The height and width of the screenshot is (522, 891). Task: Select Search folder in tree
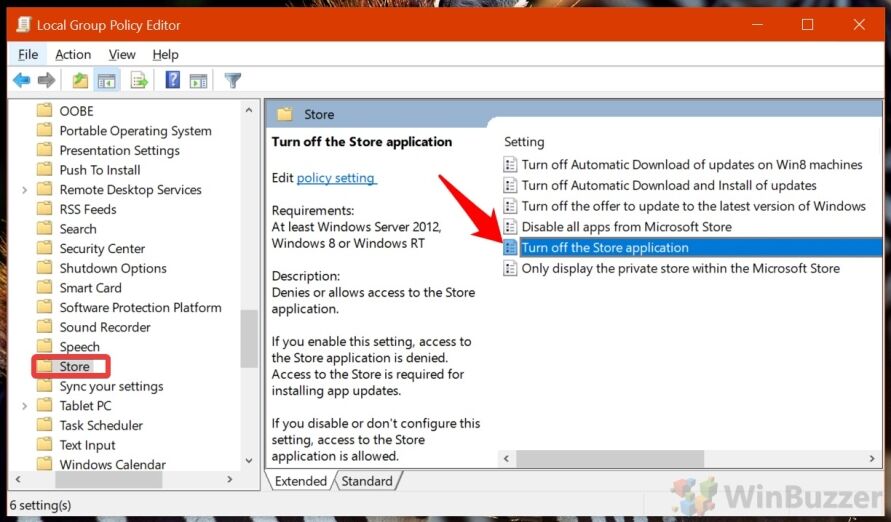pyautogui.click(x=78, y=228)
